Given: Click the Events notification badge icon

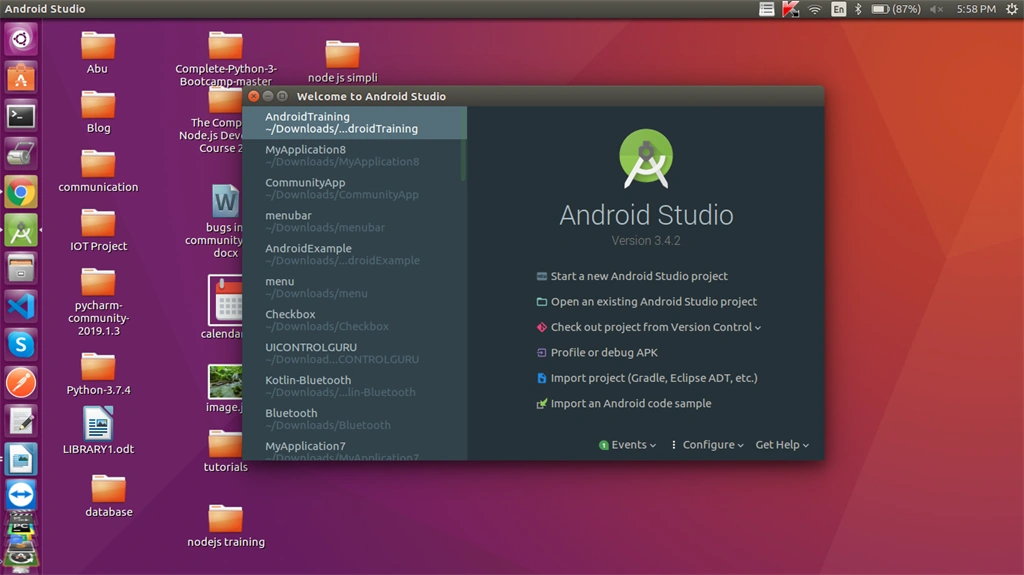Looking at the screenshot, I should point(603,445).
